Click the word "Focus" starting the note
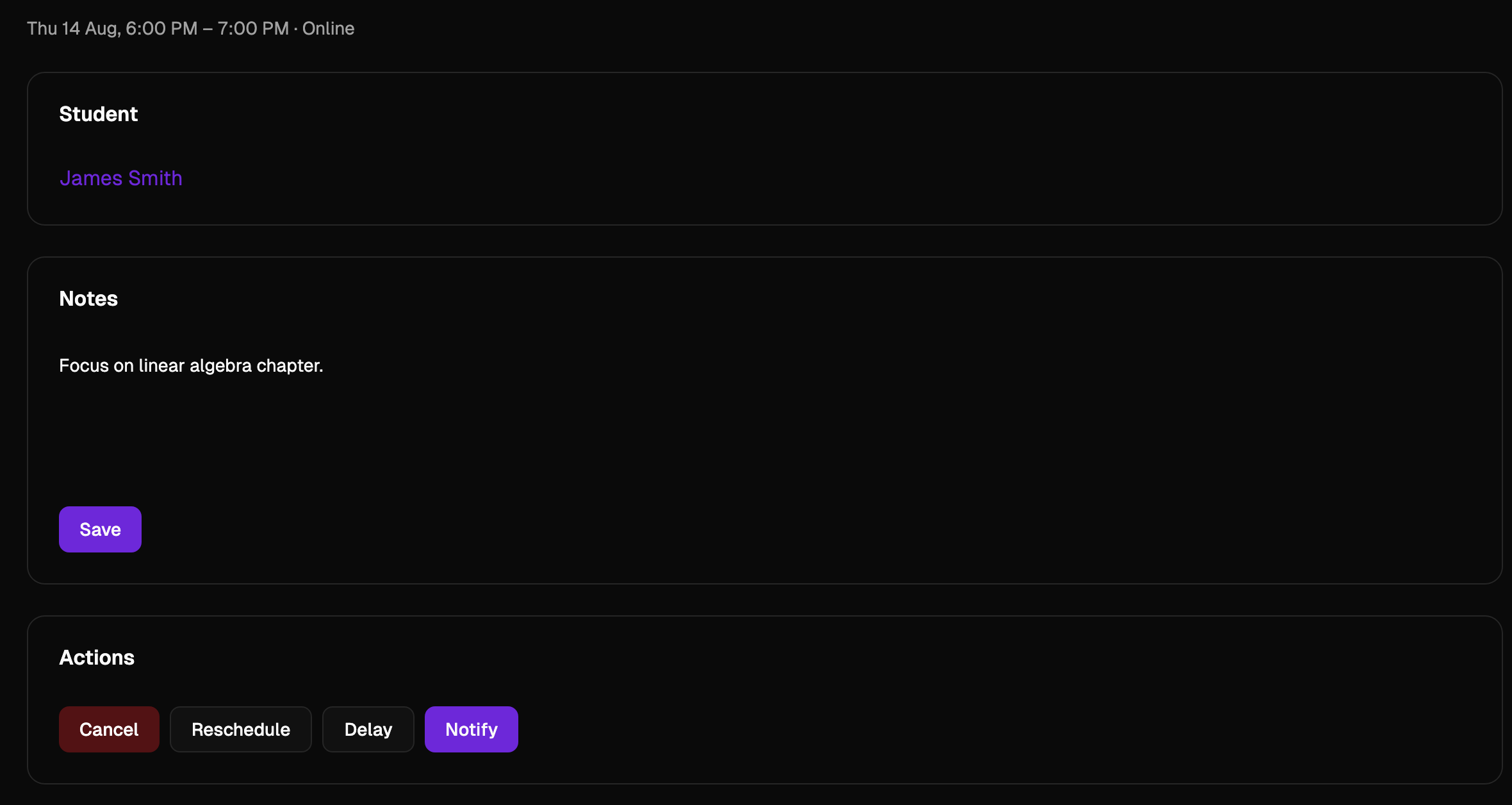The width and height of the screenshot is (1512, 805). 83,365
